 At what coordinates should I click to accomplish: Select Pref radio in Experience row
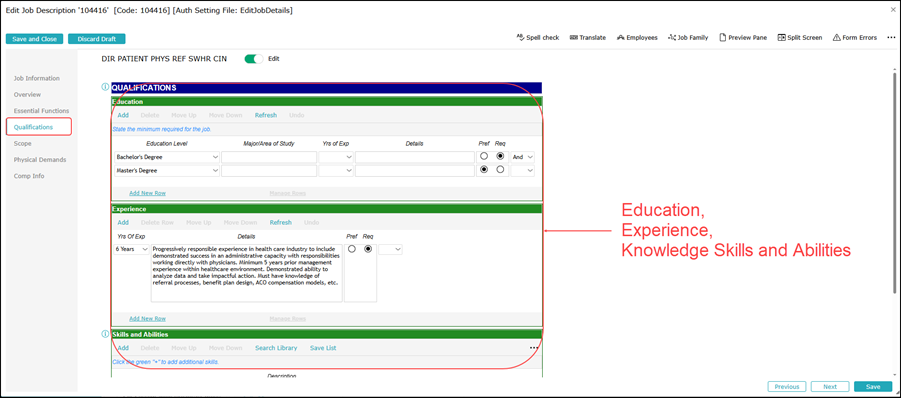click(352, 249)
